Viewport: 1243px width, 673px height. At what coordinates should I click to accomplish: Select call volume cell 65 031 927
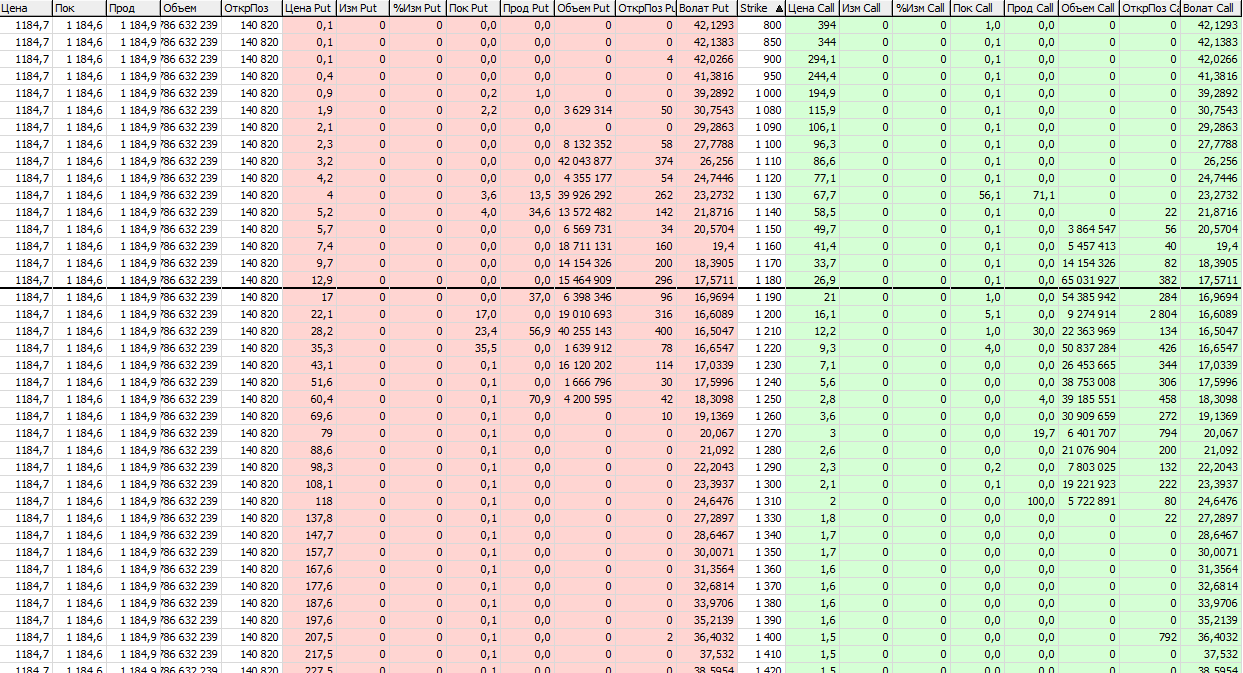[1089, 280]
